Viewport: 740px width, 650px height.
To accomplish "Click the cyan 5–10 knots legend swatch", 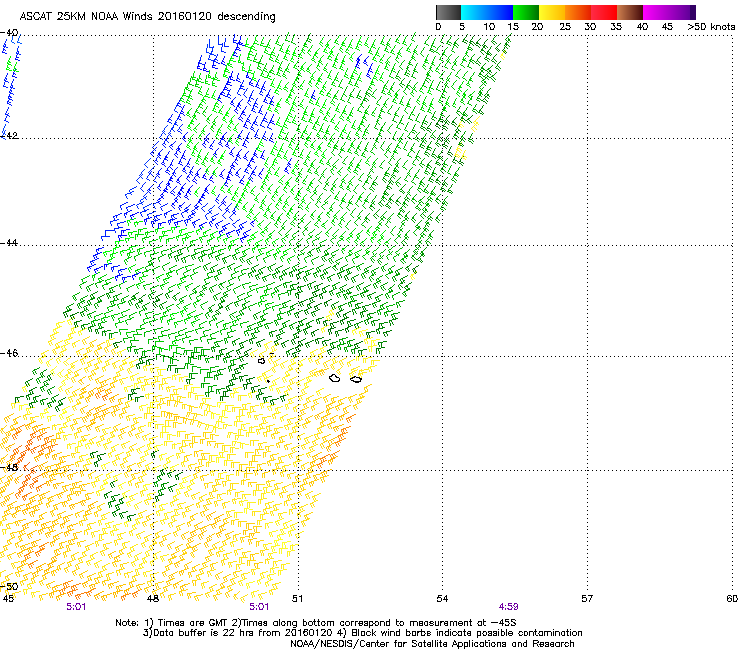I will coord(474,12).
